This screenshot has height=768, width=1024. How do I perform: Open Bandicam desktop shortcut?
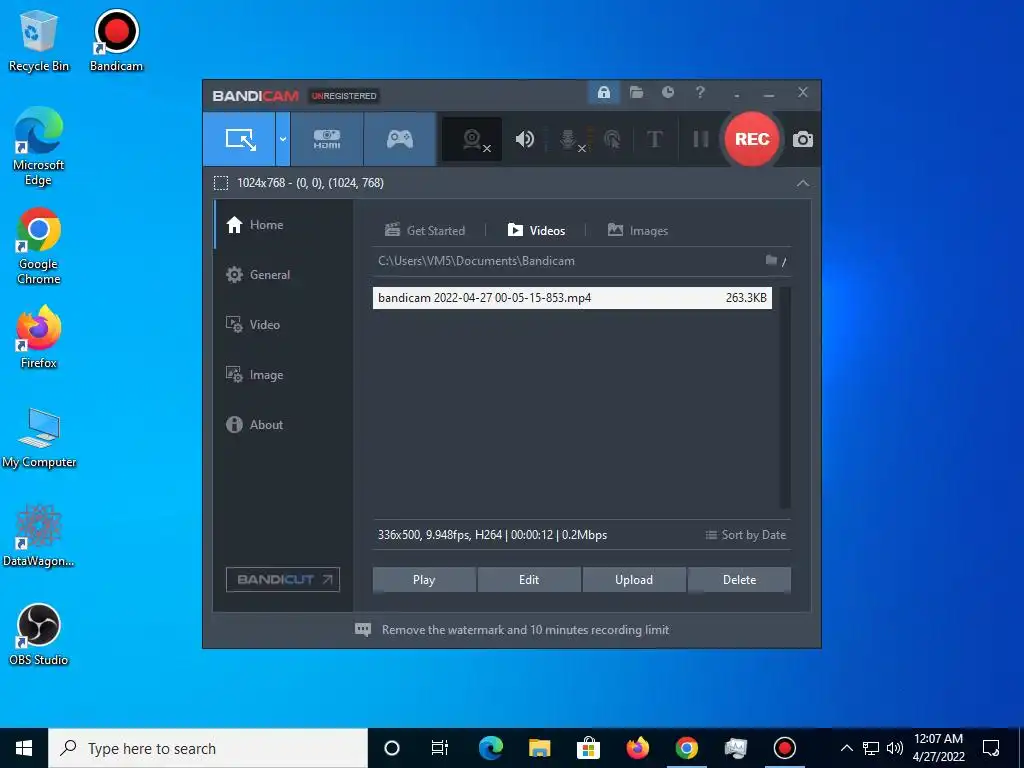pos(116,41)
